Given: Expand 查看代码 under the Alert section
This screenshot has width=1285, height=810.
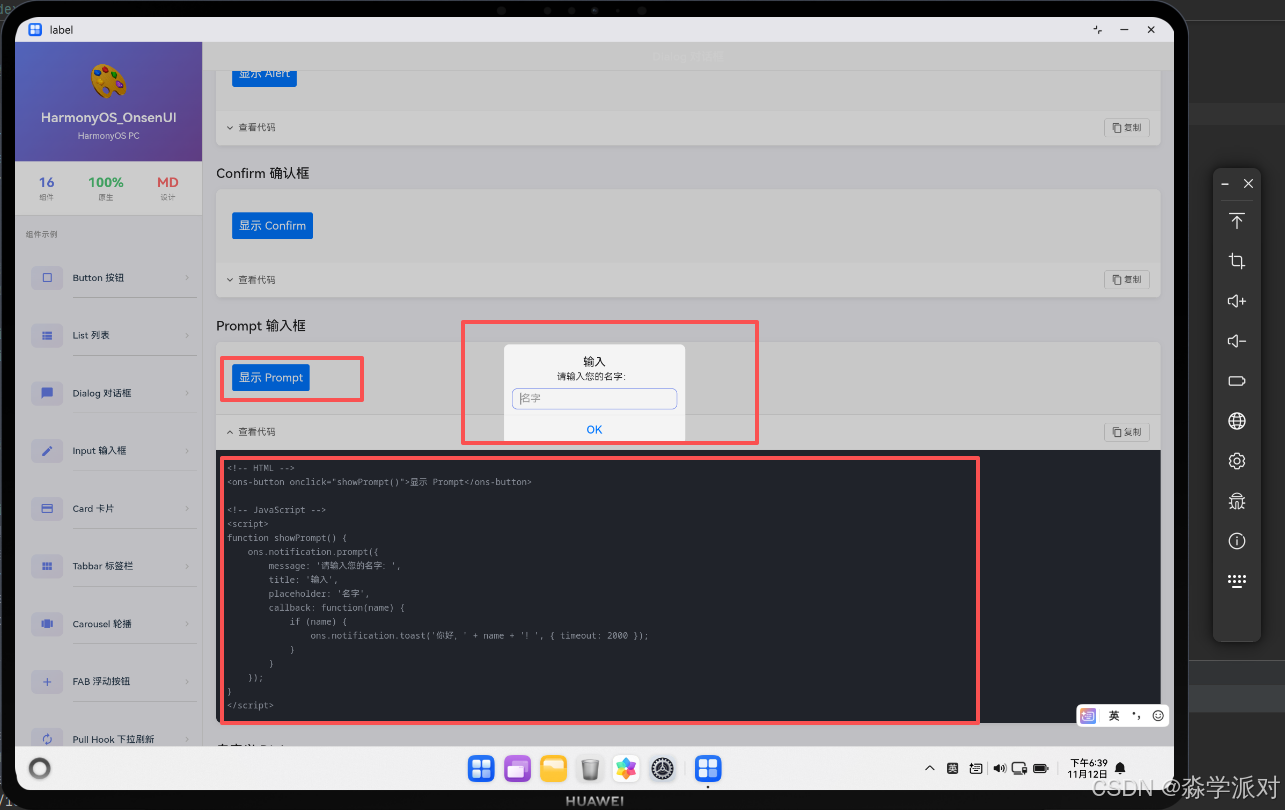Looking at the screenshot, I should 250,127.
